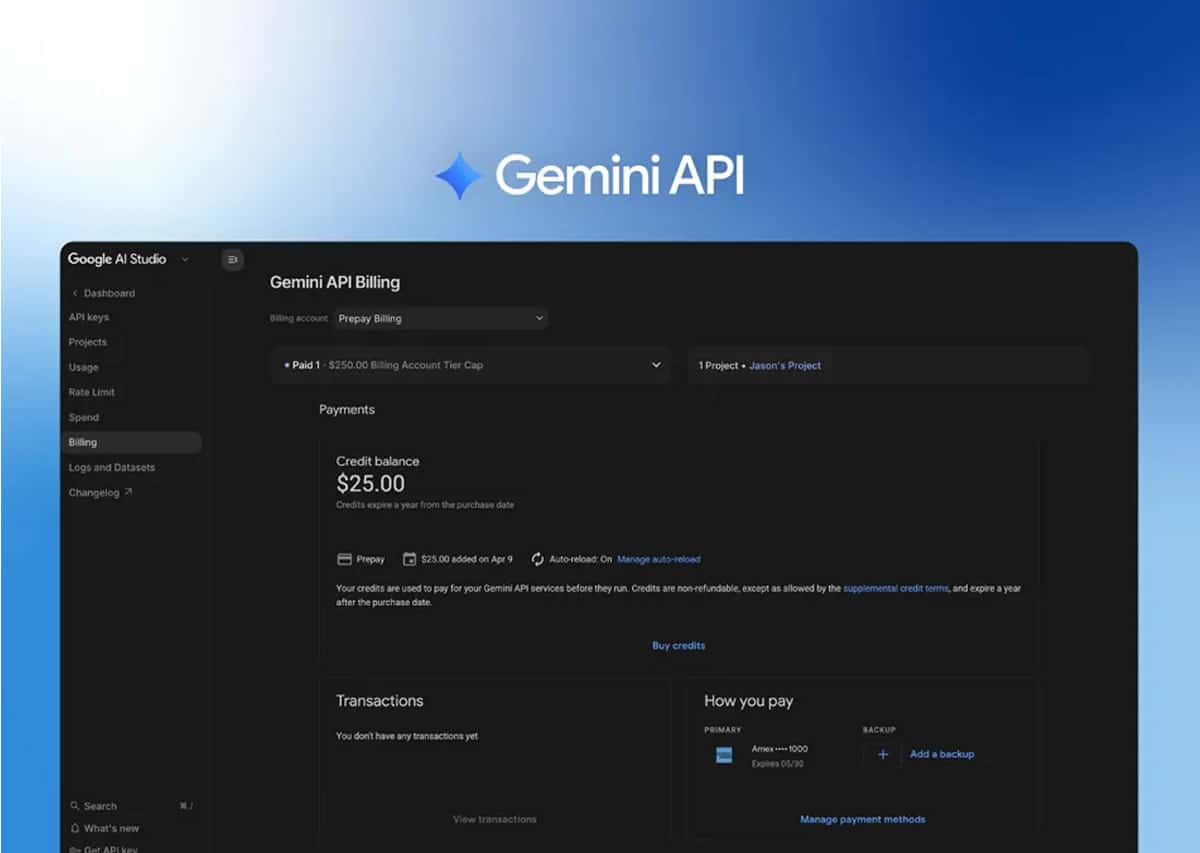Screen dimensions: 1200x853
Task: Click the Get API key icon
Action: tap(75, 849)
